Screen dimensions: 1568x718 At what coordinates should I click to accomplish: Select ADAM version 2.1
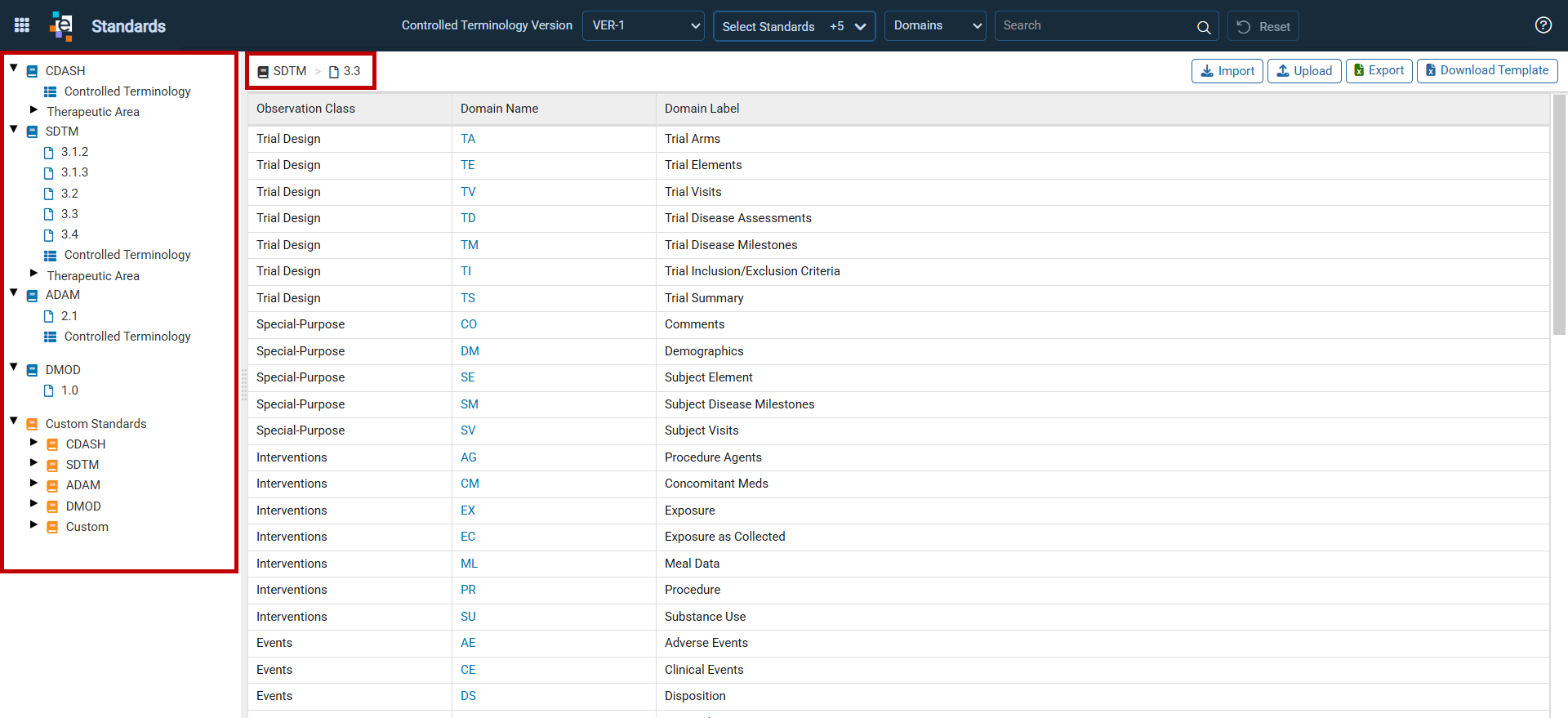(69, 316)
